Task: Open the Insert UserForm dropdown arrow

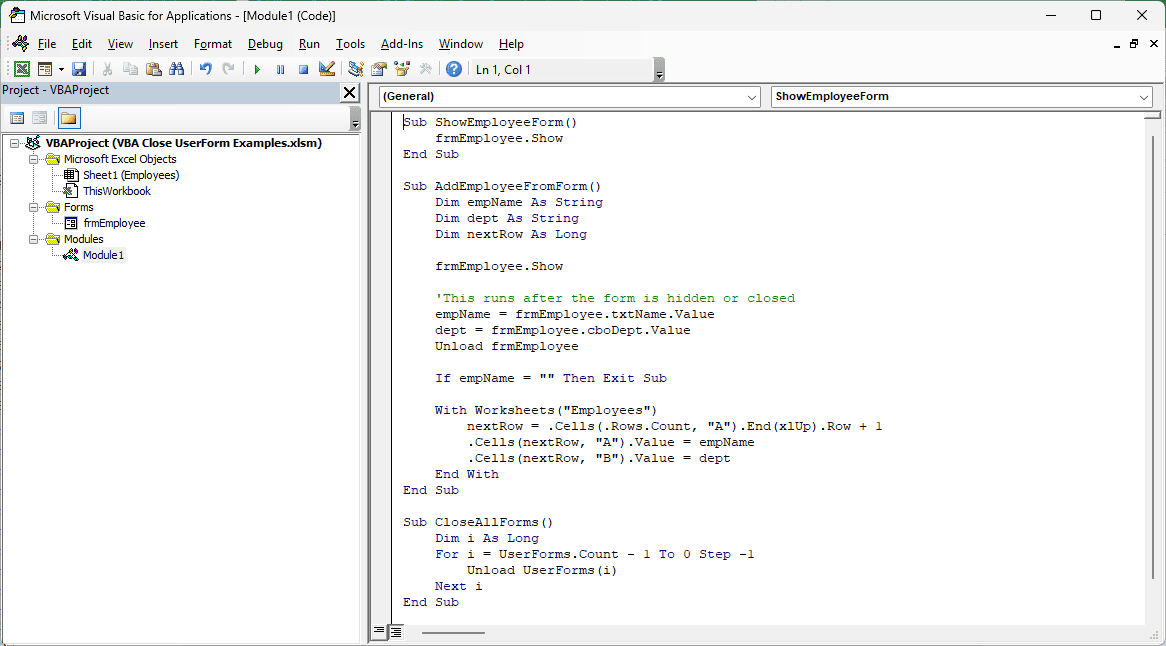Action: [61, 69]
